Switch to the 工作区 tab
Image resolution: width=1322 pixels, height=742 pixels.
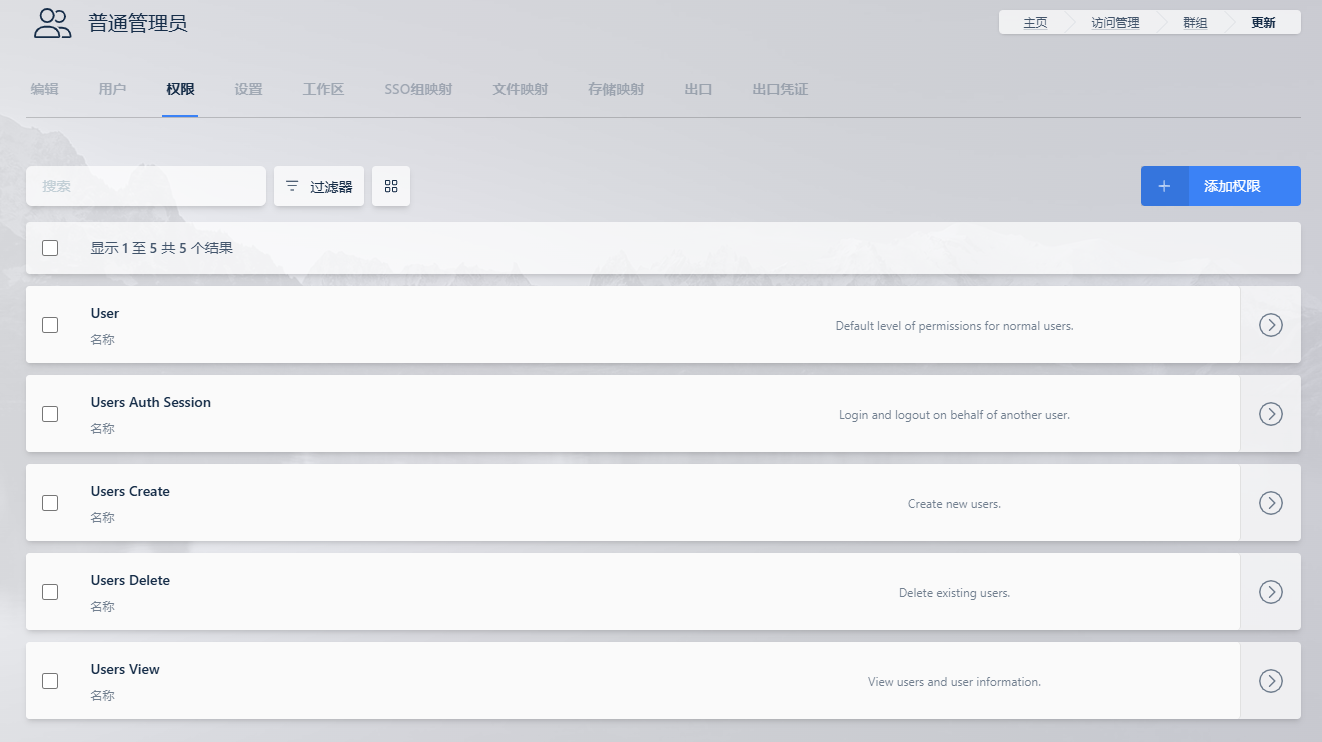click(x=323, y=89)
